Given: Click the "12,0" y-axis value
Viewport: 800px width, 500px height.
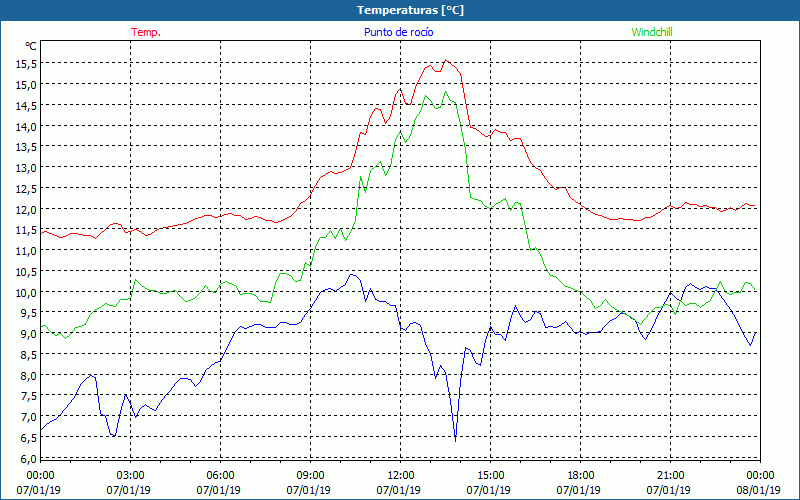Looking at the screenshot, I should pyautogui.click(x=26, y=209).
